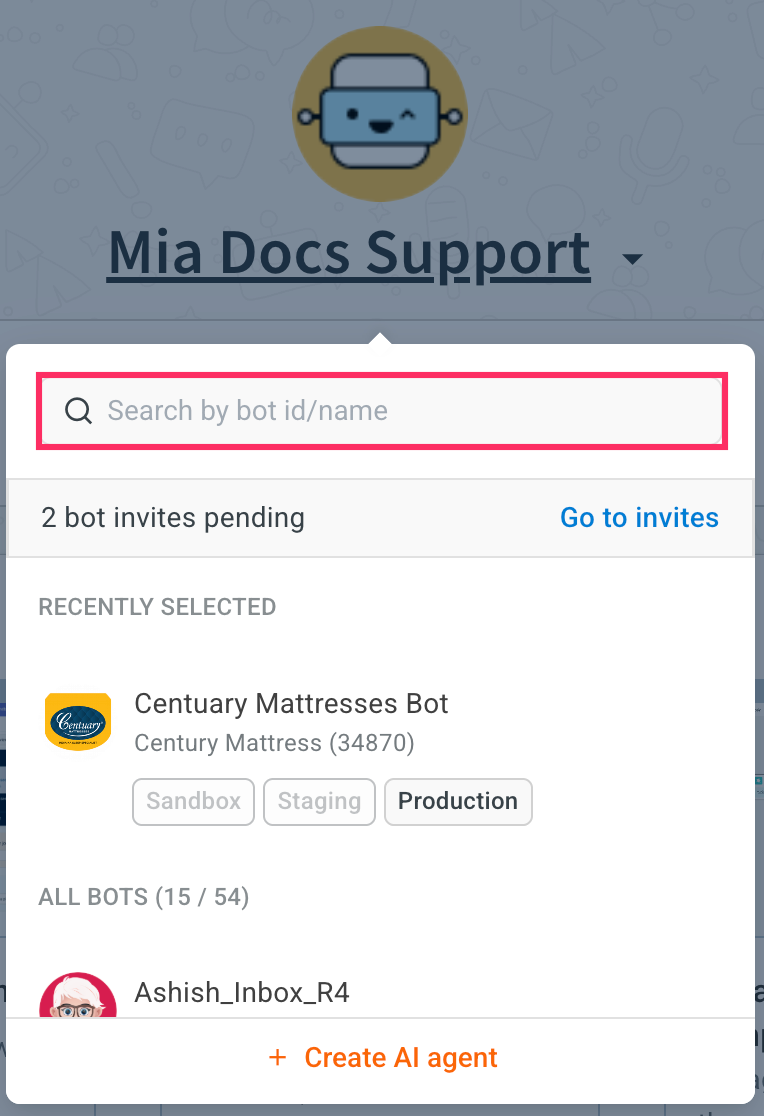Click the Centuary Mattresses logo icon
The height and width of the screenshot is (1116, 764).
point(78,721)
